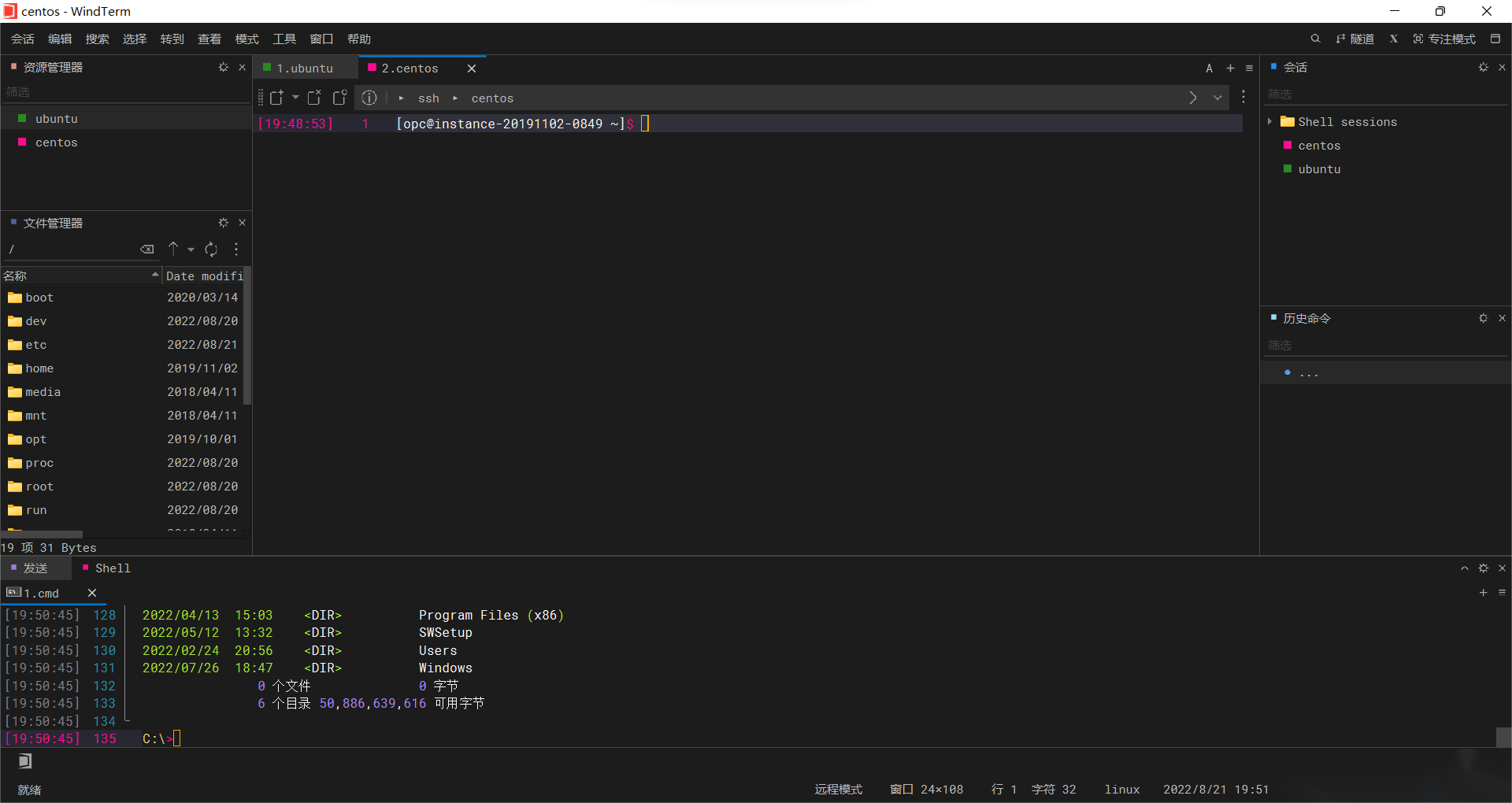Open new session icon in terminal toolbar
Image resolution: width=1512 pixels, height=803 pixels.
coord(276,98)
